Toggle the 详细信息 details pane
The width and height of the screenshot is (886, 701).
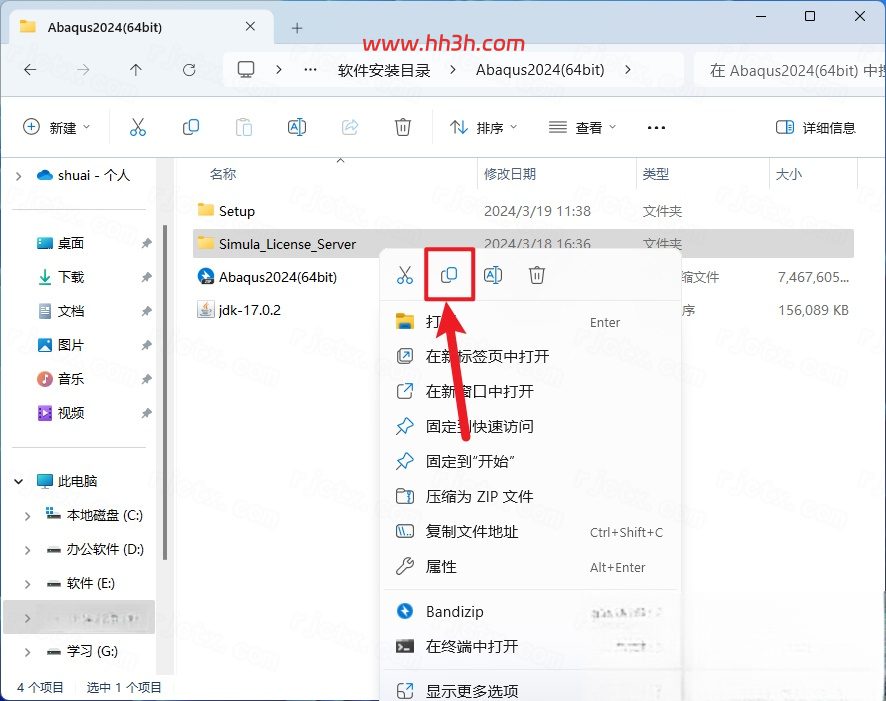pos(816,128)
